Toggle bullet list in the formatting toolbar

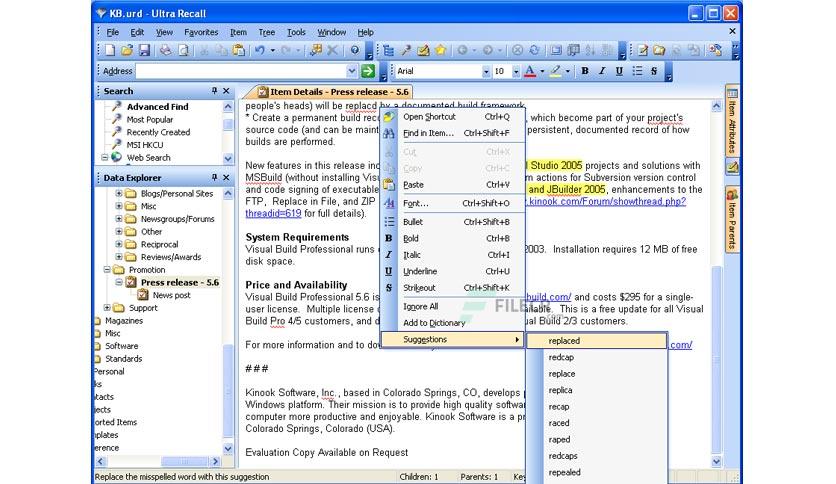[637, 71]
